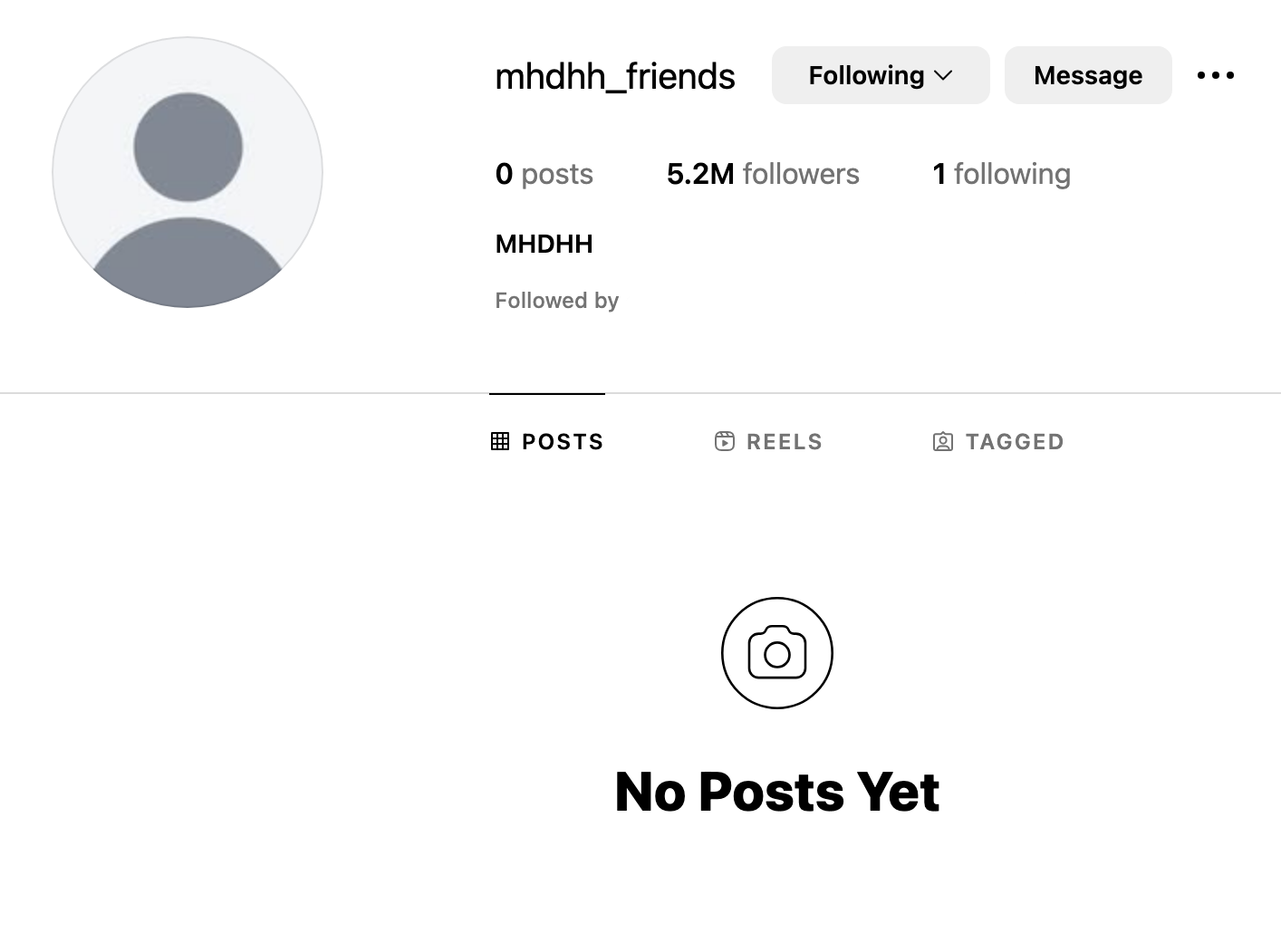Switch to the TAGGED tab

pos(998,441)
